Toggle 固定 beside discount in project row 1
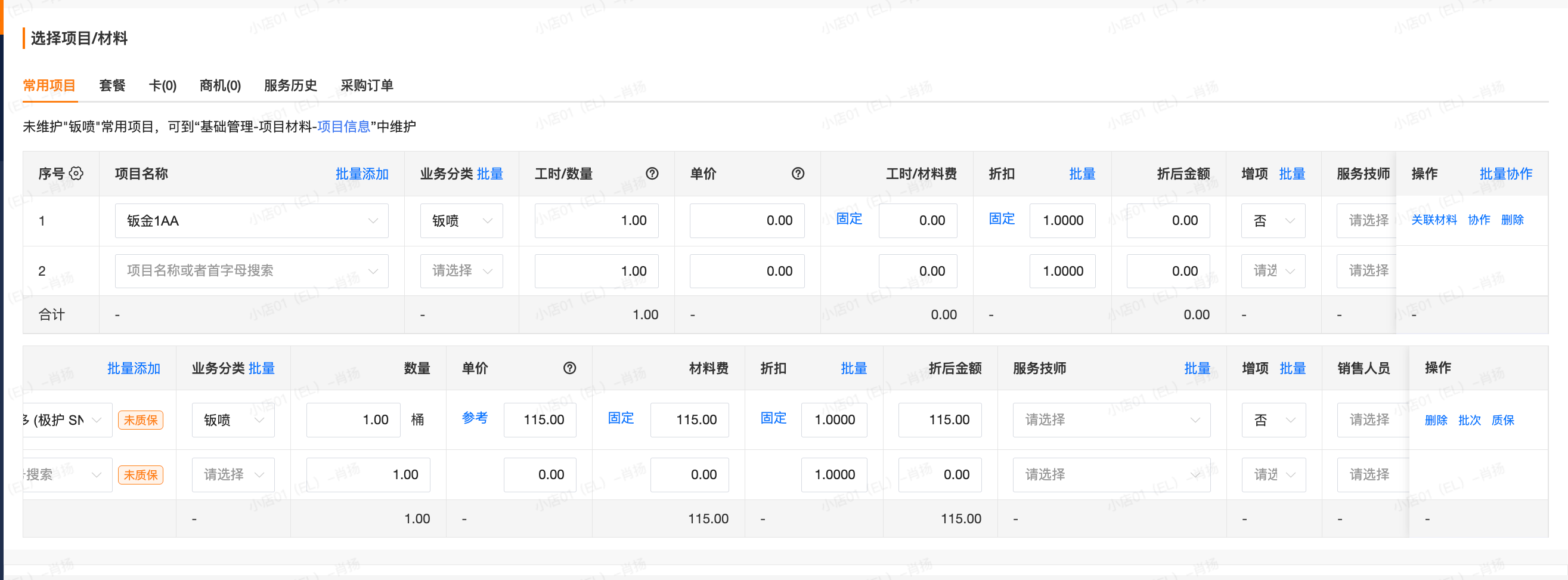Image resolution: width=1568 pixels, height=580 pixels. coord(1001,219)
